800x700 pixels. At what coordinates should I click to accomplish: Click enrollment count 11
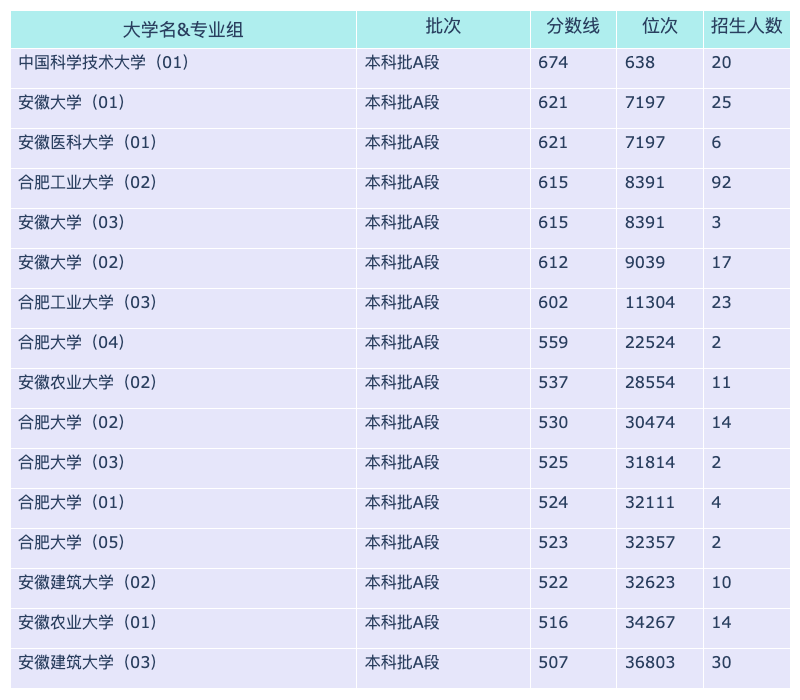(721, 382)
